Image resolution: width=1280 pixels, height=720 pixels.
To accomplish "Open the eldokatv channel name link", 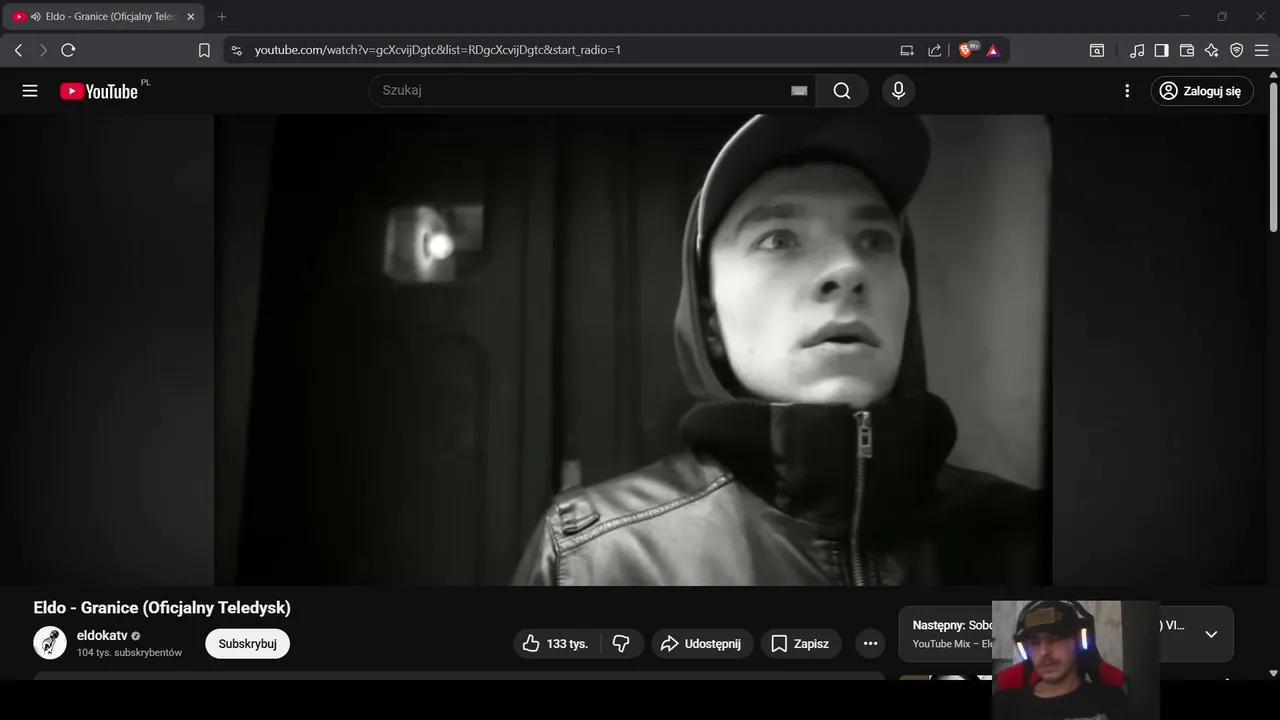I will pyautogui.click(x=102, y=635).
